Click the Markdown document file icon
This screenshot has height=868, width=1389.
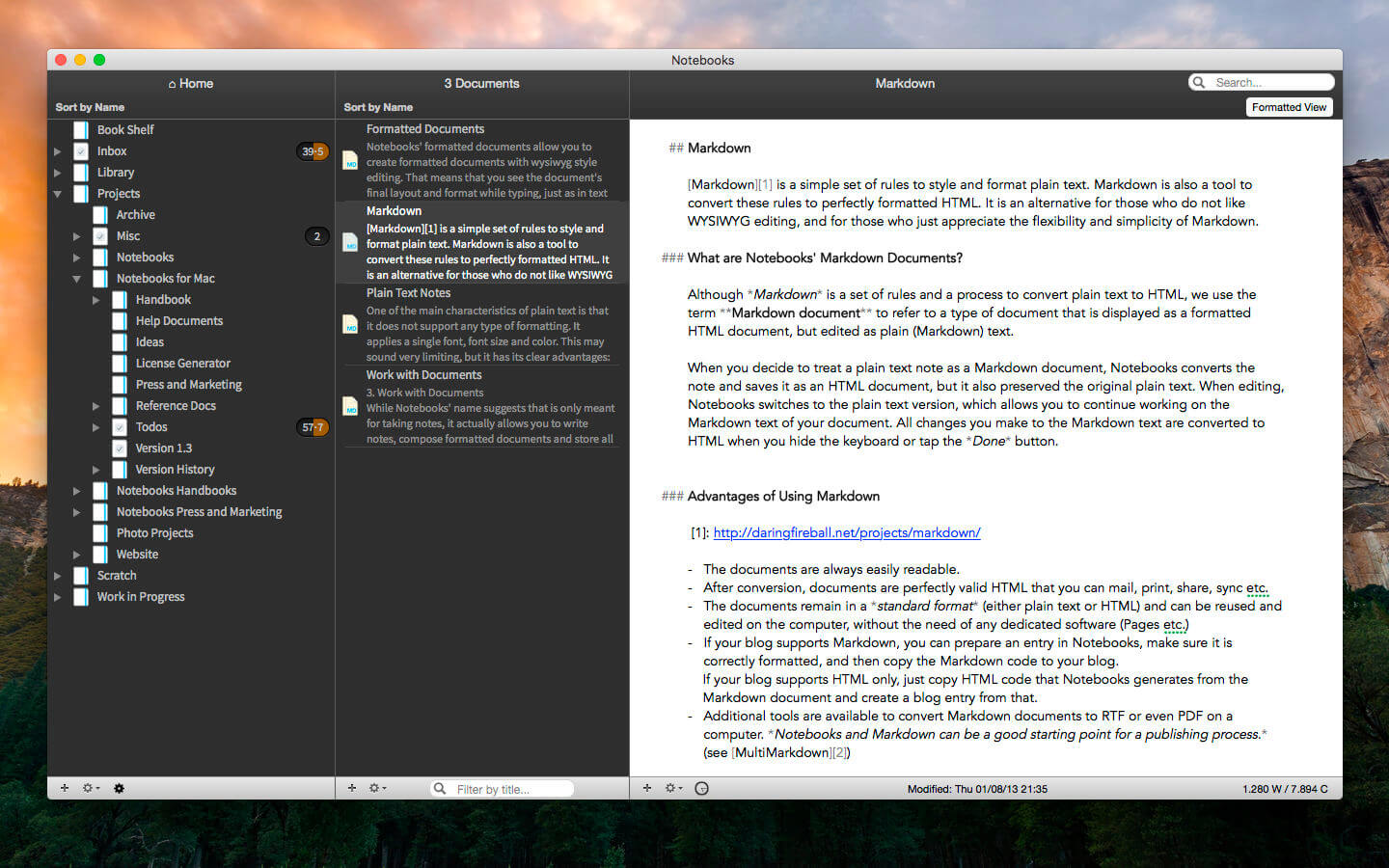coord(350,243)
